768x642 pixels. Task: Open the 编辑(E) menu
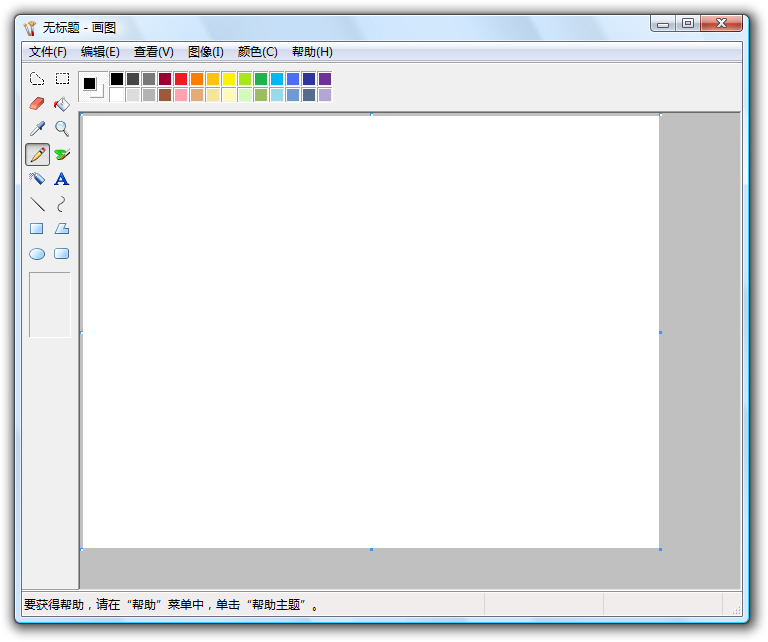pos(100,52)
